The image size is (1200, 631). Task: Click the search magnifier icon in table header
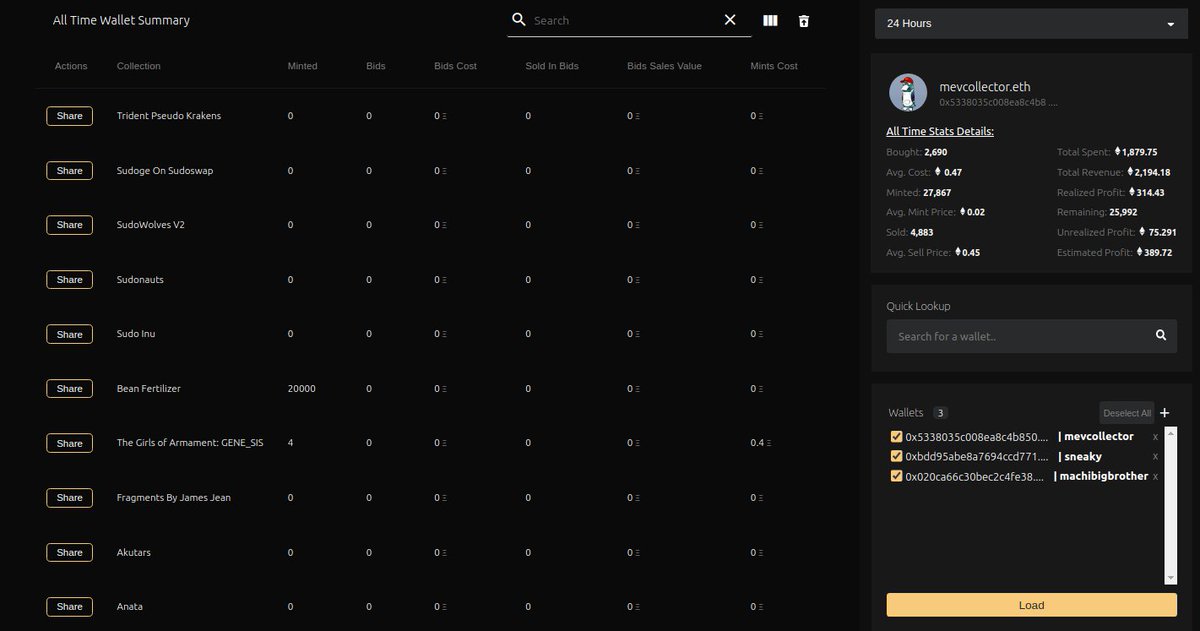pos(519,20)
